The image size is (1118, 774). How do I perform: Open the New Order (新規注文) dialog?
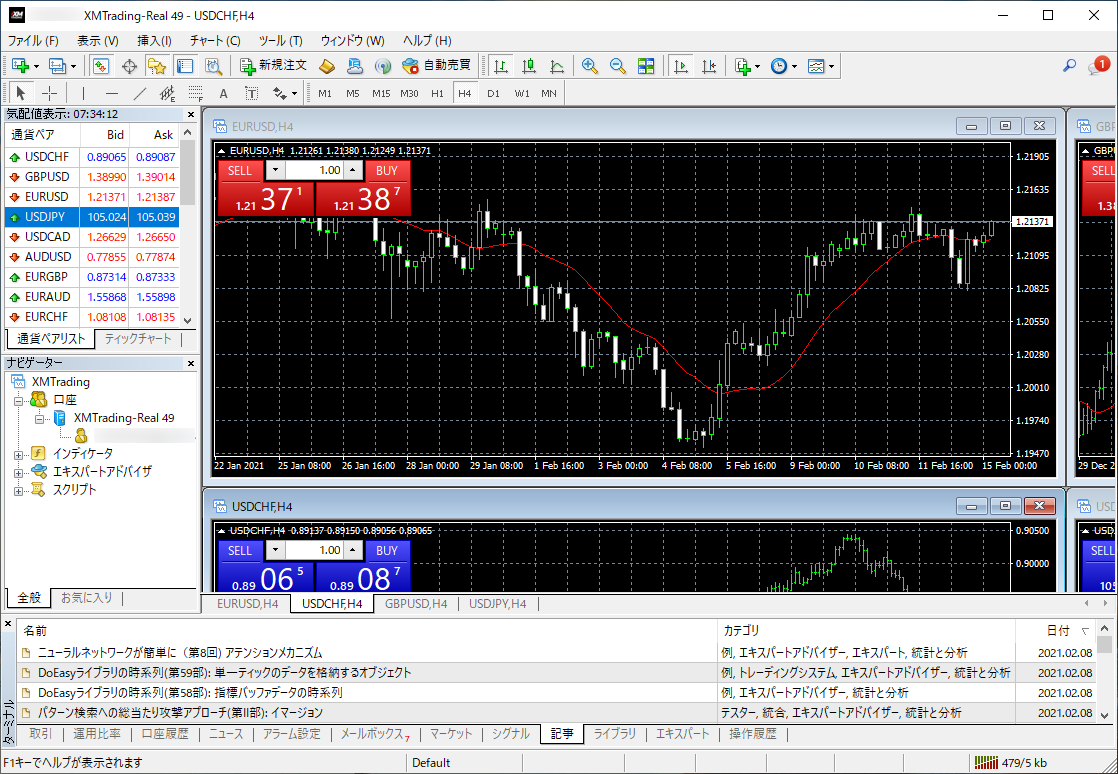(274, 66)
